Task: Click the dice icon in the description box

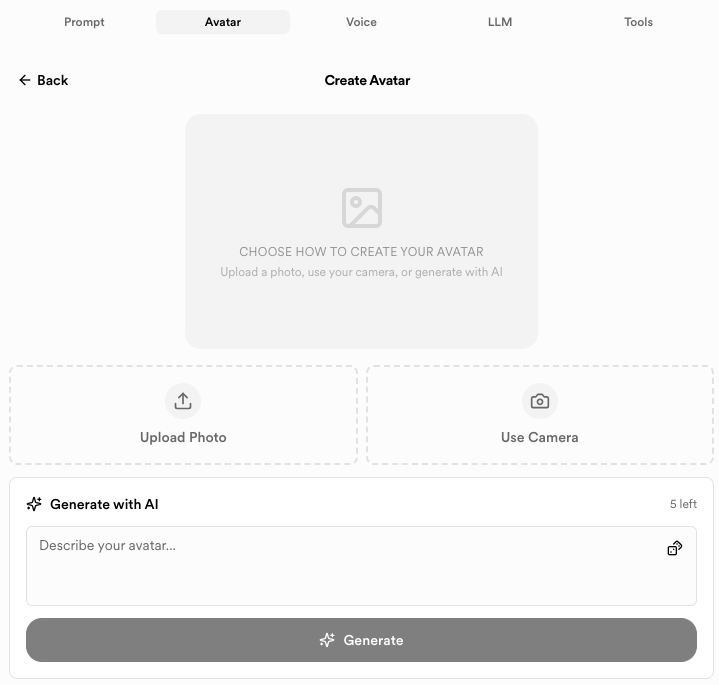Action: pyautogui.click(x=675, y=548)
